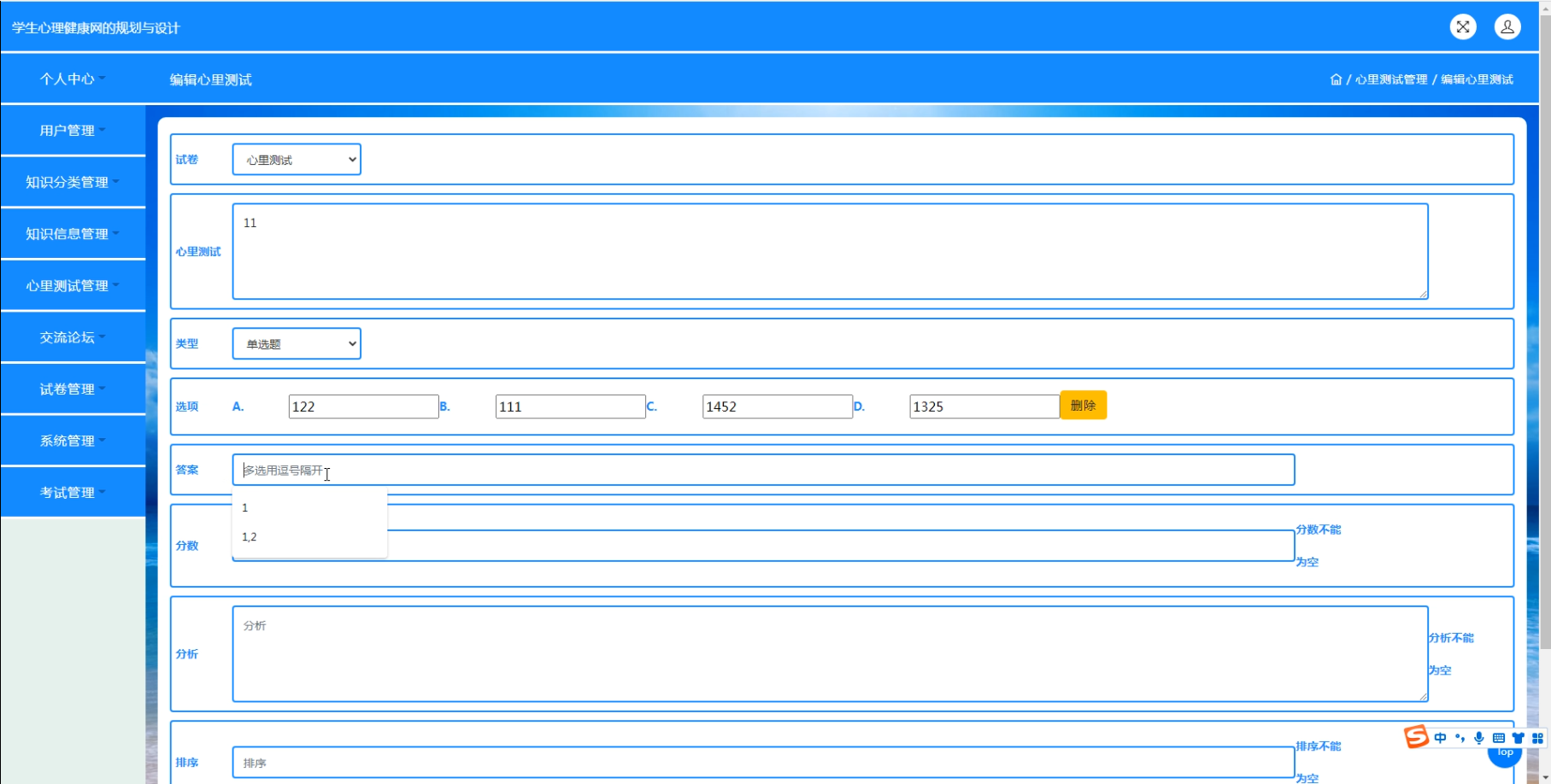Click 编辑心里测试 breadcrumb text
The width and height of the screenshot is (1551, 784).
1477,79
